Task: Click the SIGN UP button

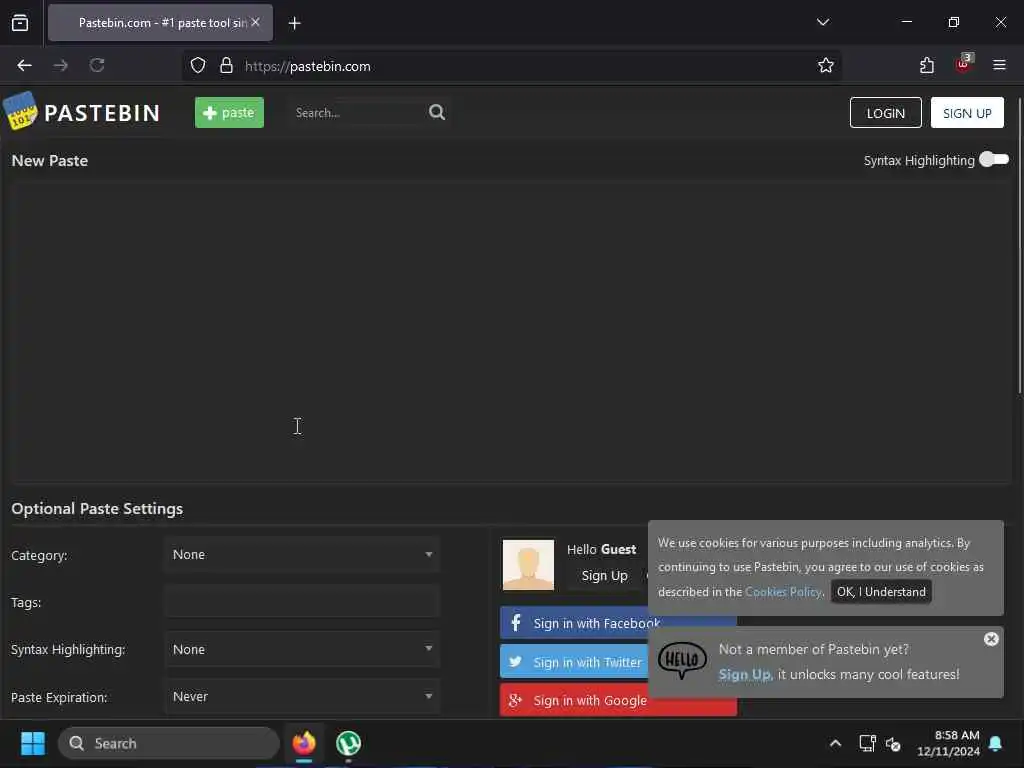Action: (967, 113)
